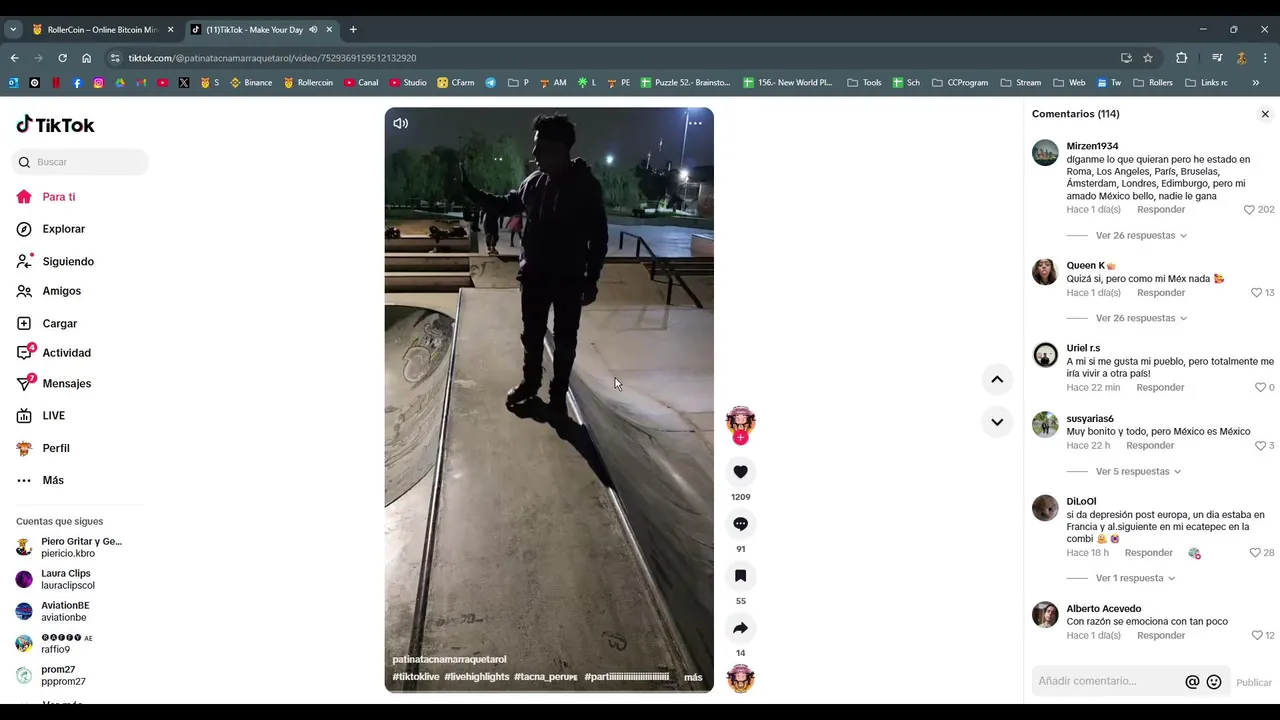1280x720 pixels.
Task: Like Mirzen1934's comment
Action: coord(1249,210)
